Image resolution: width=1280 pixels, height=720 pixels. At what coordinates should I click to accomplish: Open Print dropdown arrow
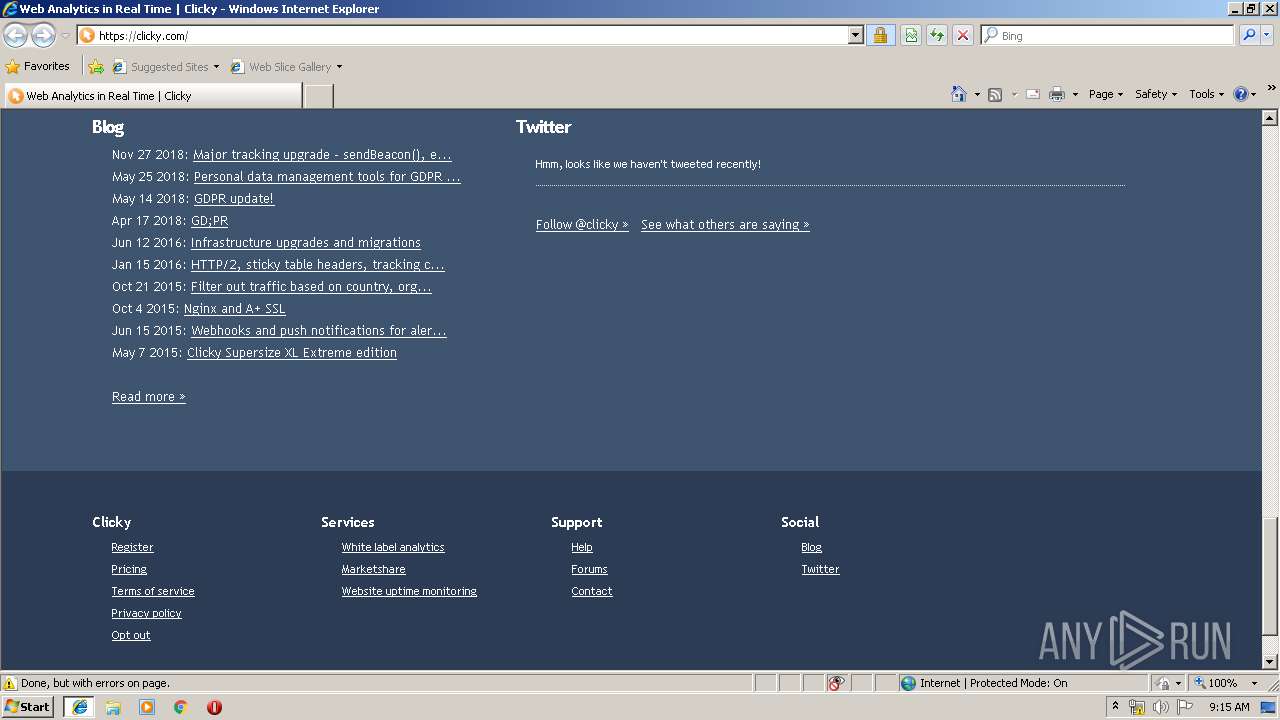pos(1075,95)
